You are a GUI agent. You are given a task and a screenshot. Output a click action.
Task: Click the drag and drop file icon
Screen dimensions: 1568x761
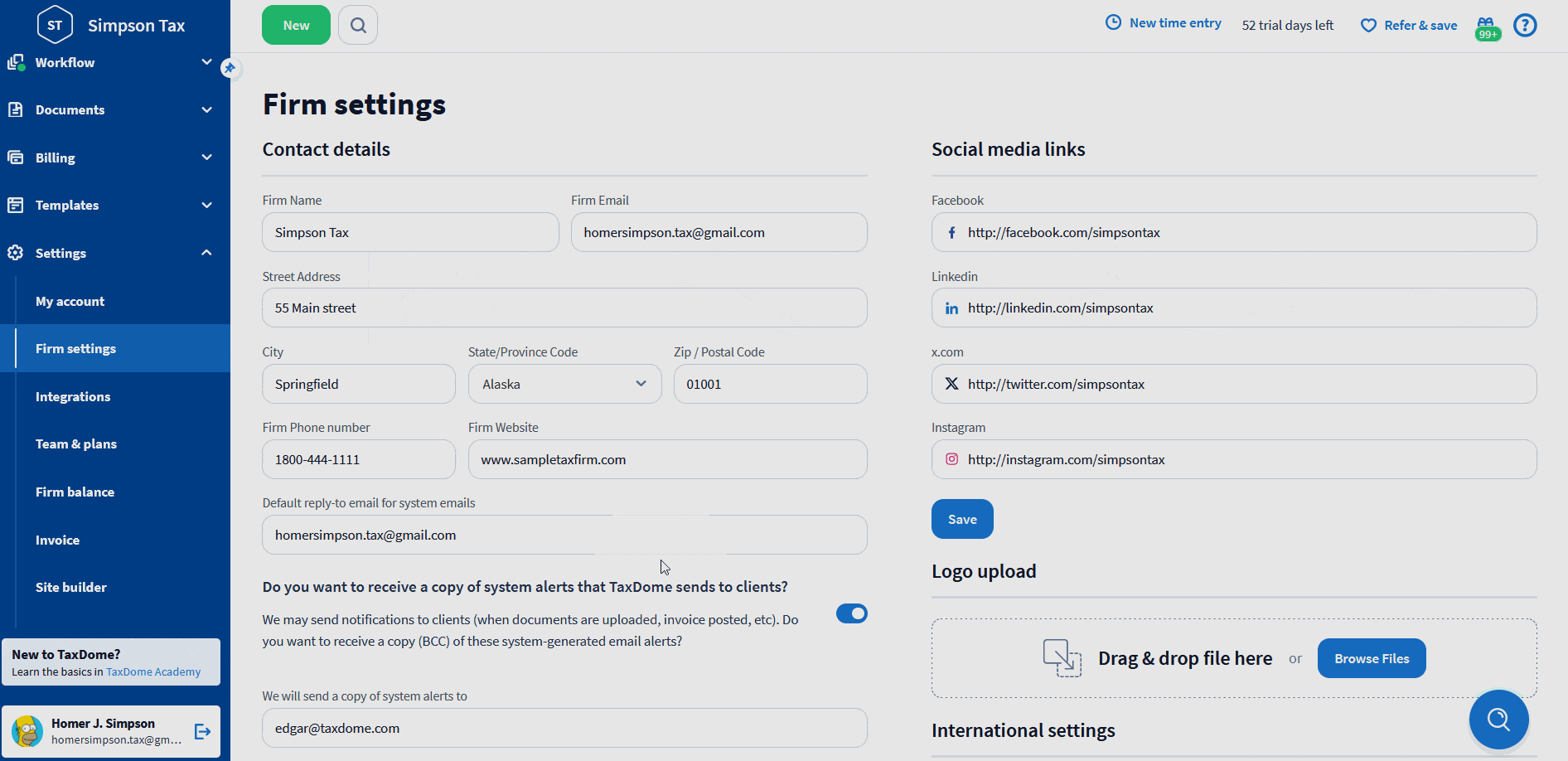click(x=1062, y=658)
